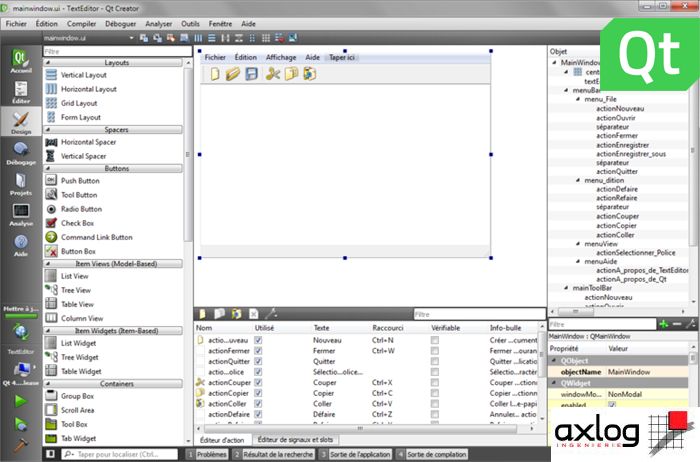Open the Fichier menu in menu bar

(16, 24)
